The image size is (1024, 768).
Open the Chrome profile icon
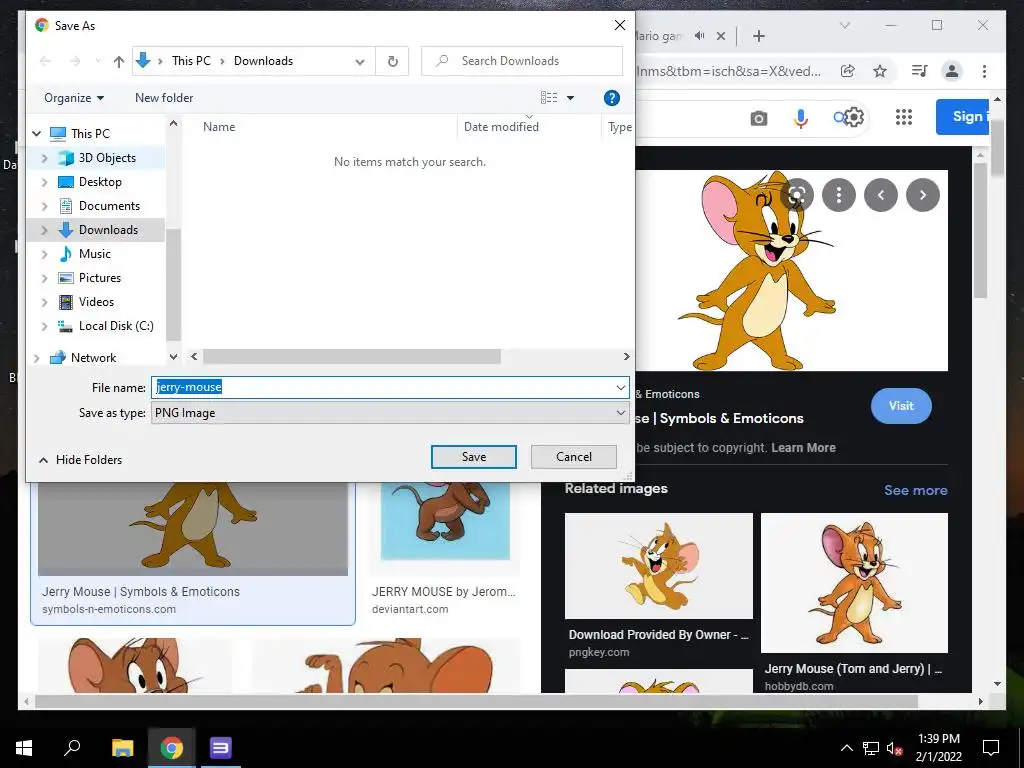pos(952,71)
